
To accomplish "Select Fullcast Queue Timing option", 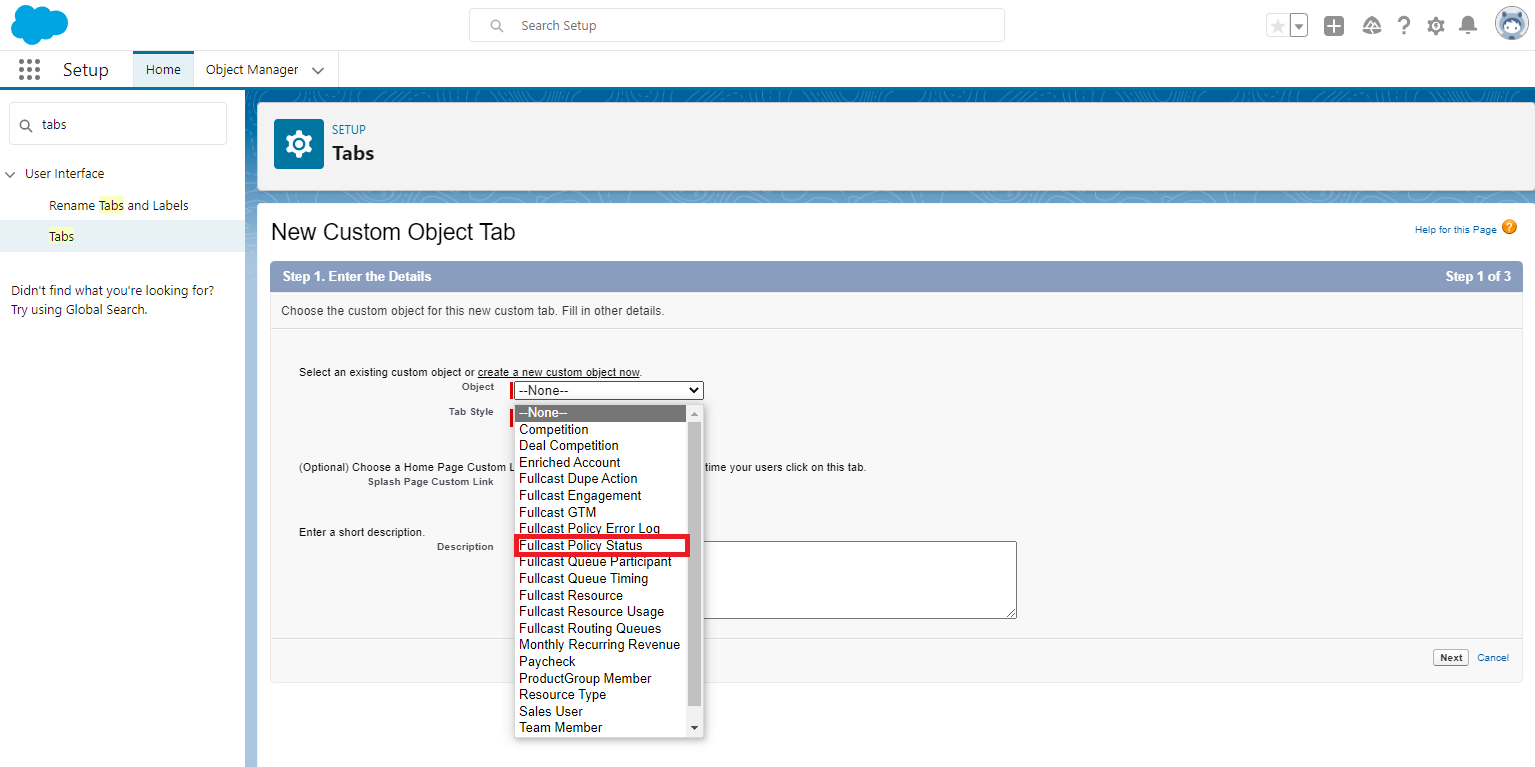I will click(601, 579).
